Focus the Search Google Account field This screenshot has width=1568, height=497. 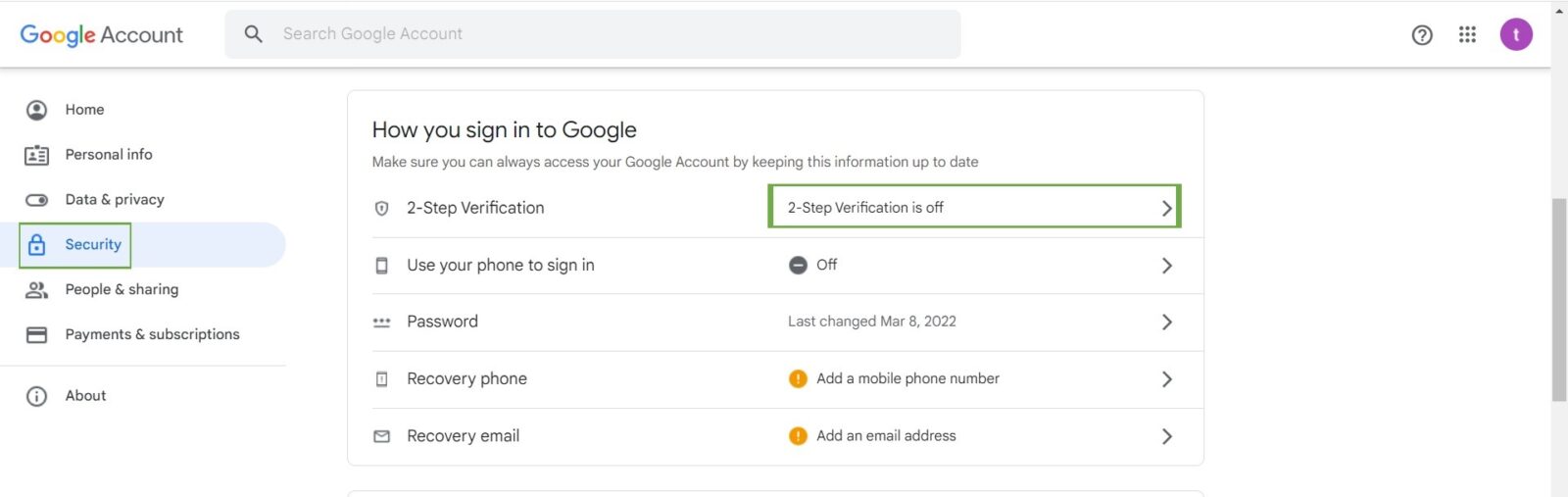click(x=608, y=34)
